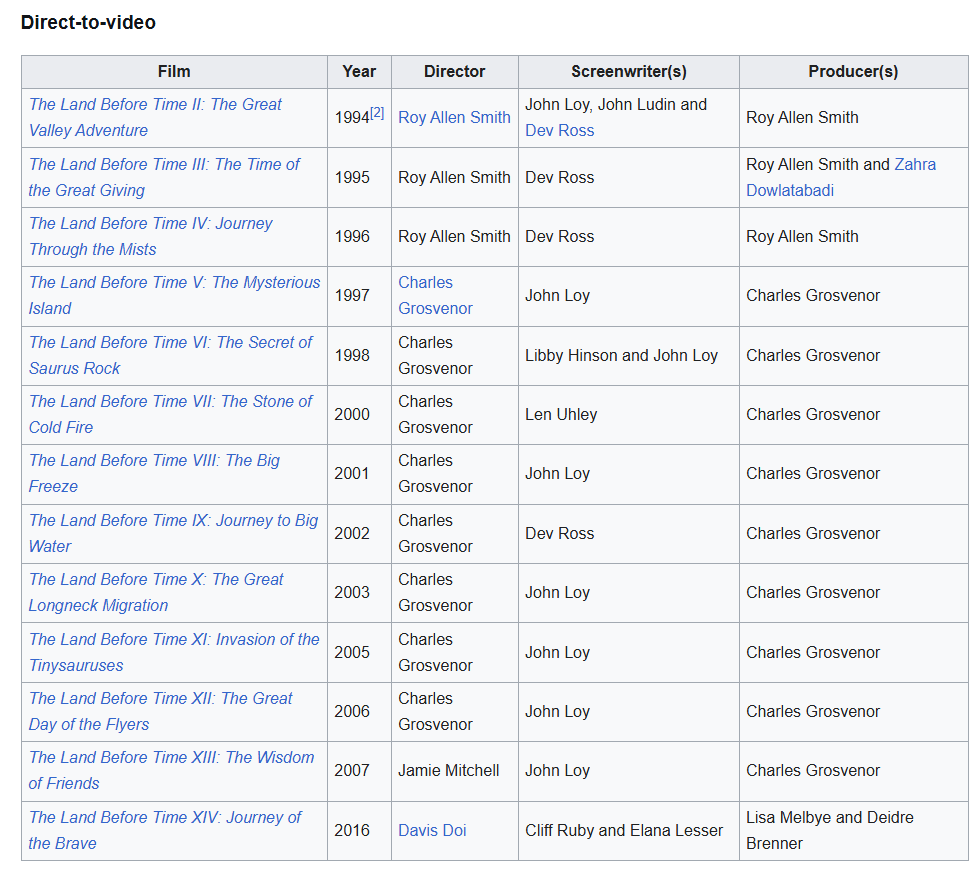Open The Land Before Time XIII: The Wisdom of Friends link
The height and width of the screenshot is (884, 980).
pyautogui.click(x=171, y=770)
